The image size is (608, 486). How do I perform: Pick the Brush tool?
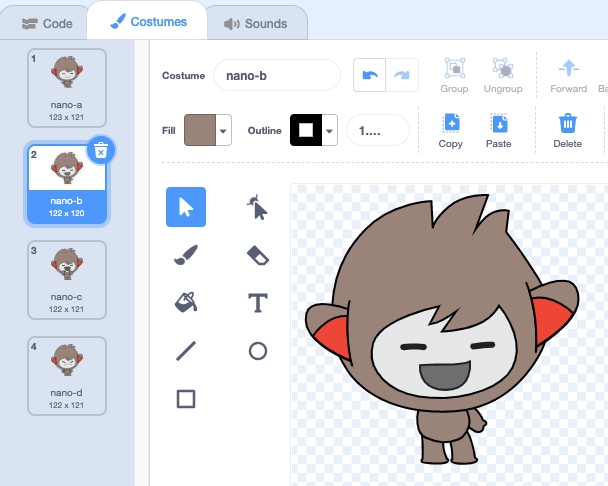pyautogui.click(x=186, y=255)
